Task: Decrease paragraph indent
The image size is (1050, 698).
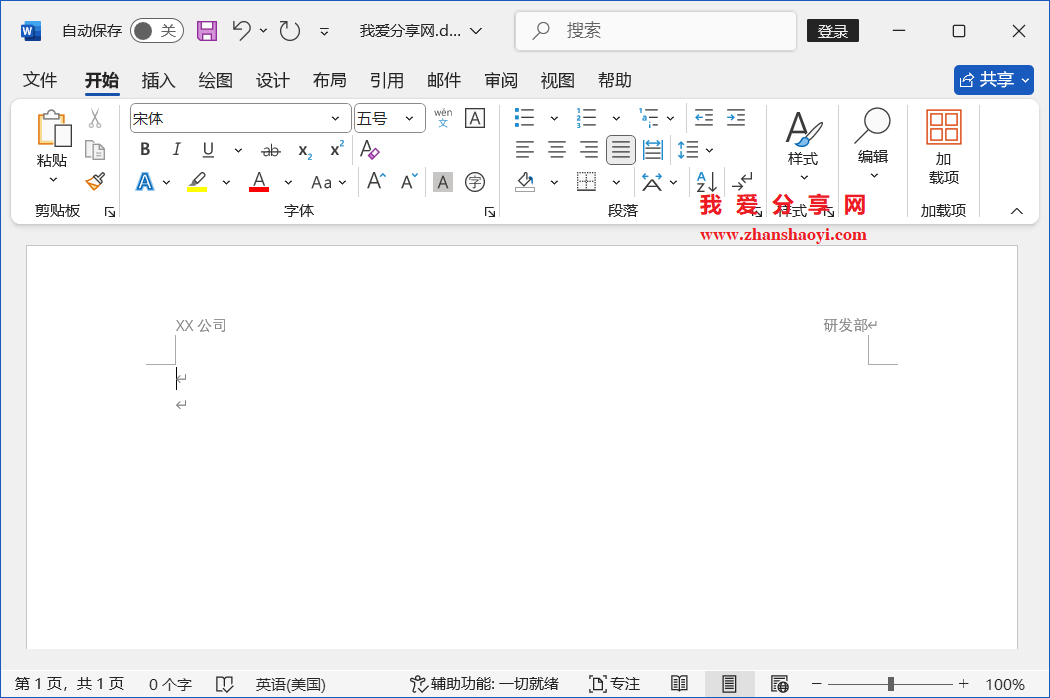Action: [x=703, y=118]
